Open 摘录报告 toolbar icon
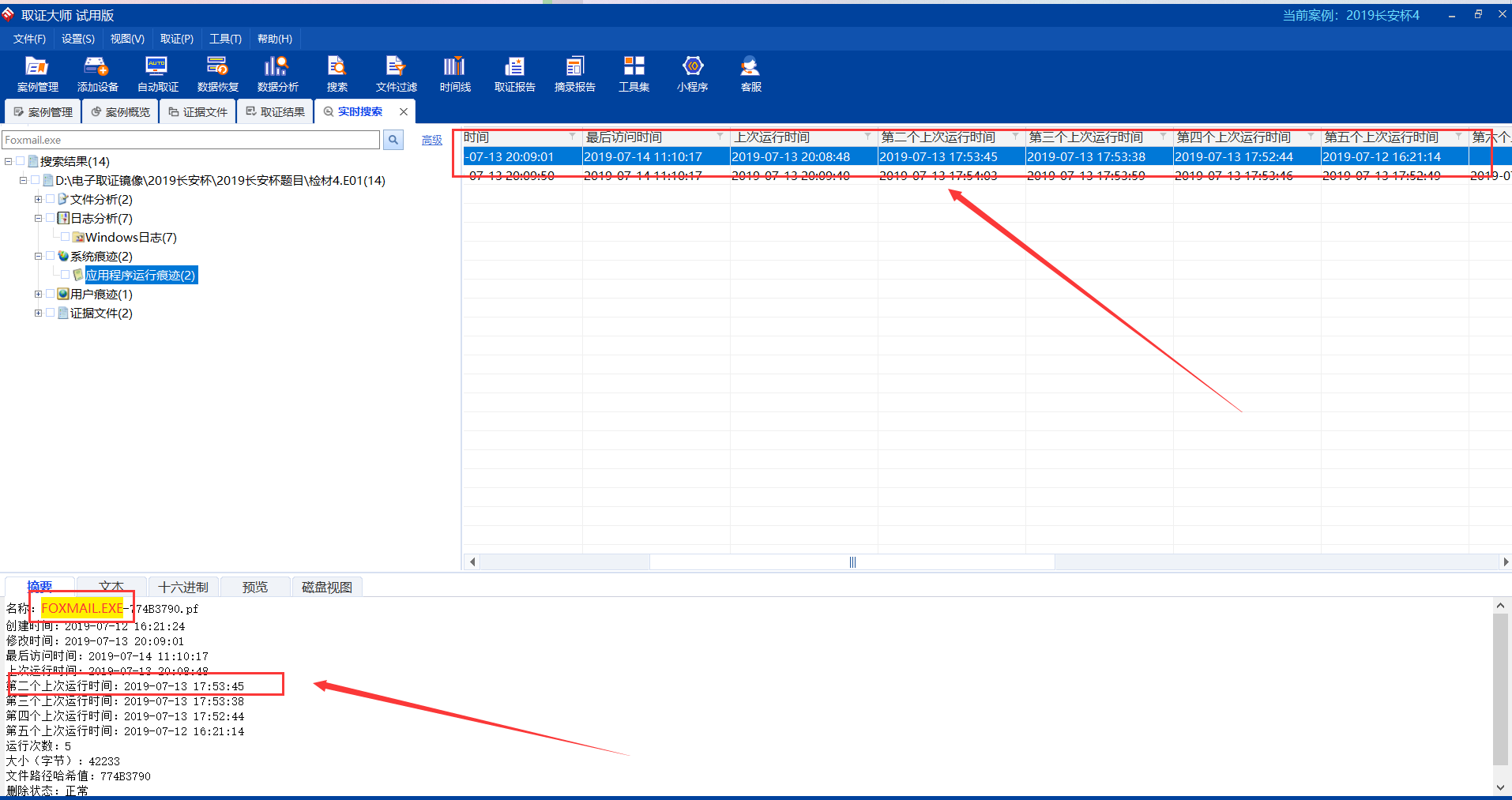The image size is (1512, 800). [x=574, y=74]
